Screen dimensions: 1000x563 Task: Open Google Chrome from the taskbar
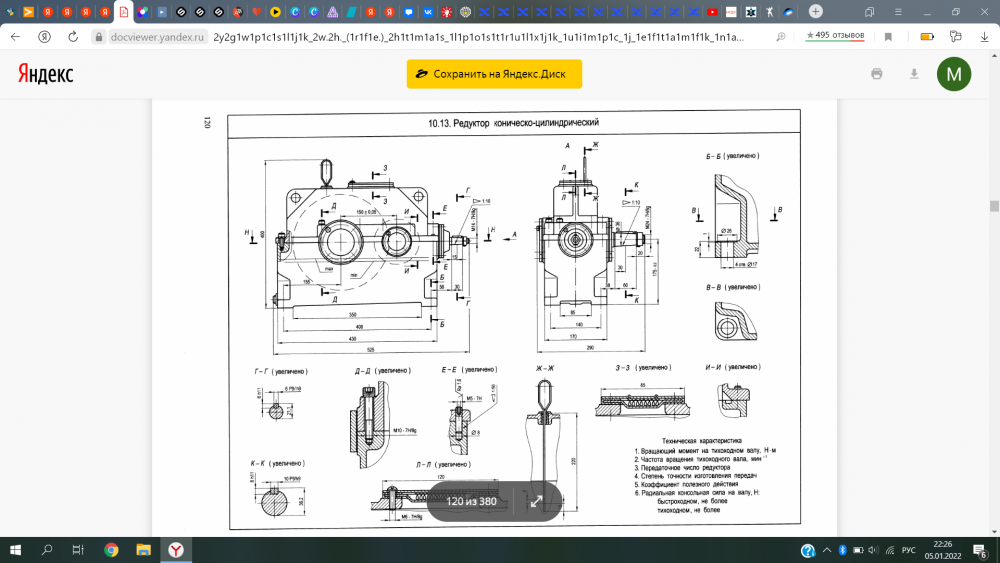[111, 550]
